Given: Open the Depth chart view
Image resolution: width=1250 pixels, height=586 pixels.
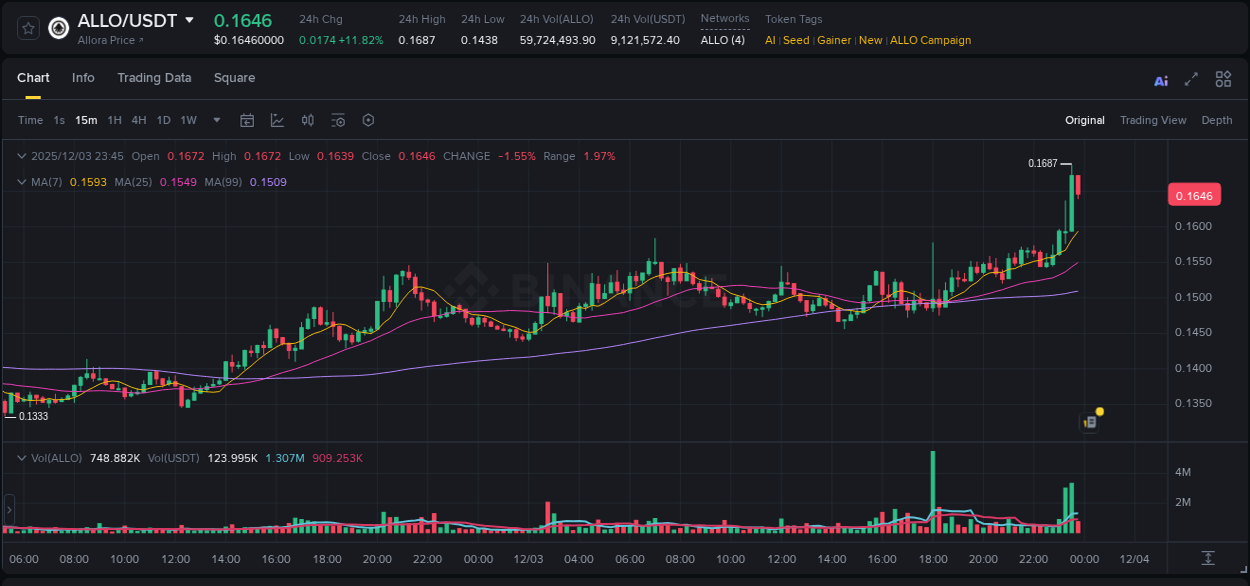Looking at the screenshot, I should (1216, 120).
